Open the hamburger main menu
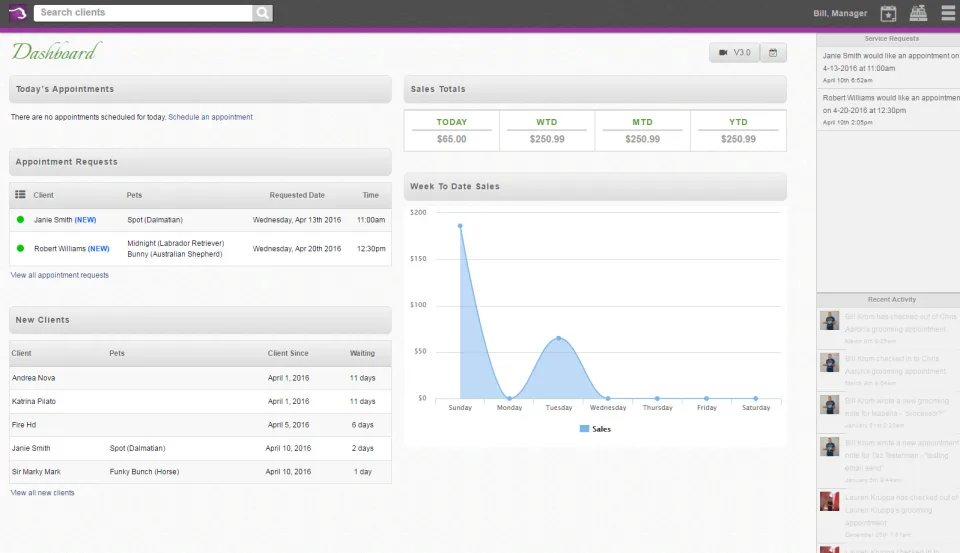 (948, 13)
